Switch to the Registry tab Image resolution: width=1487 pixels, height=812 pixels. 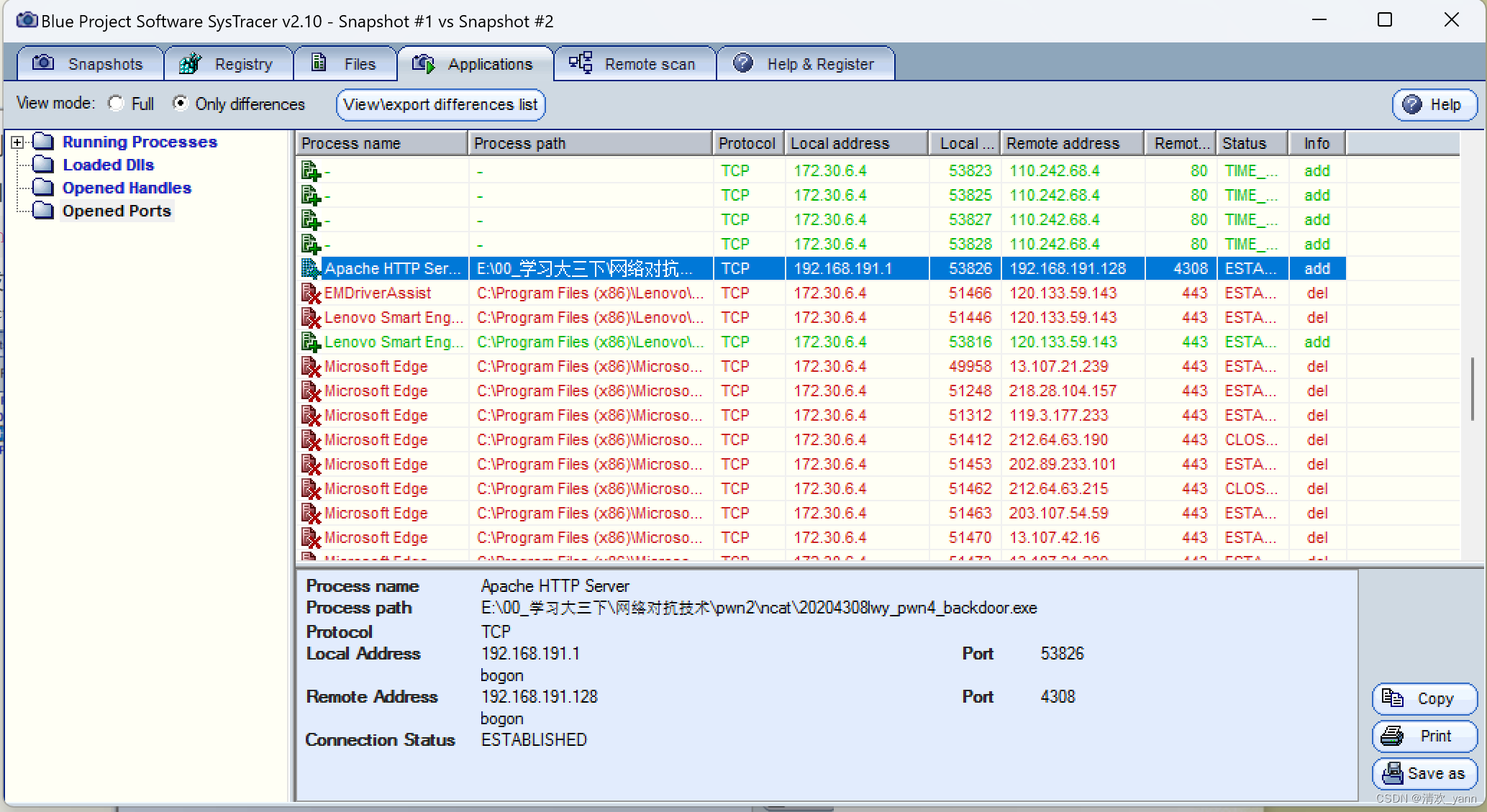point(229,64)
